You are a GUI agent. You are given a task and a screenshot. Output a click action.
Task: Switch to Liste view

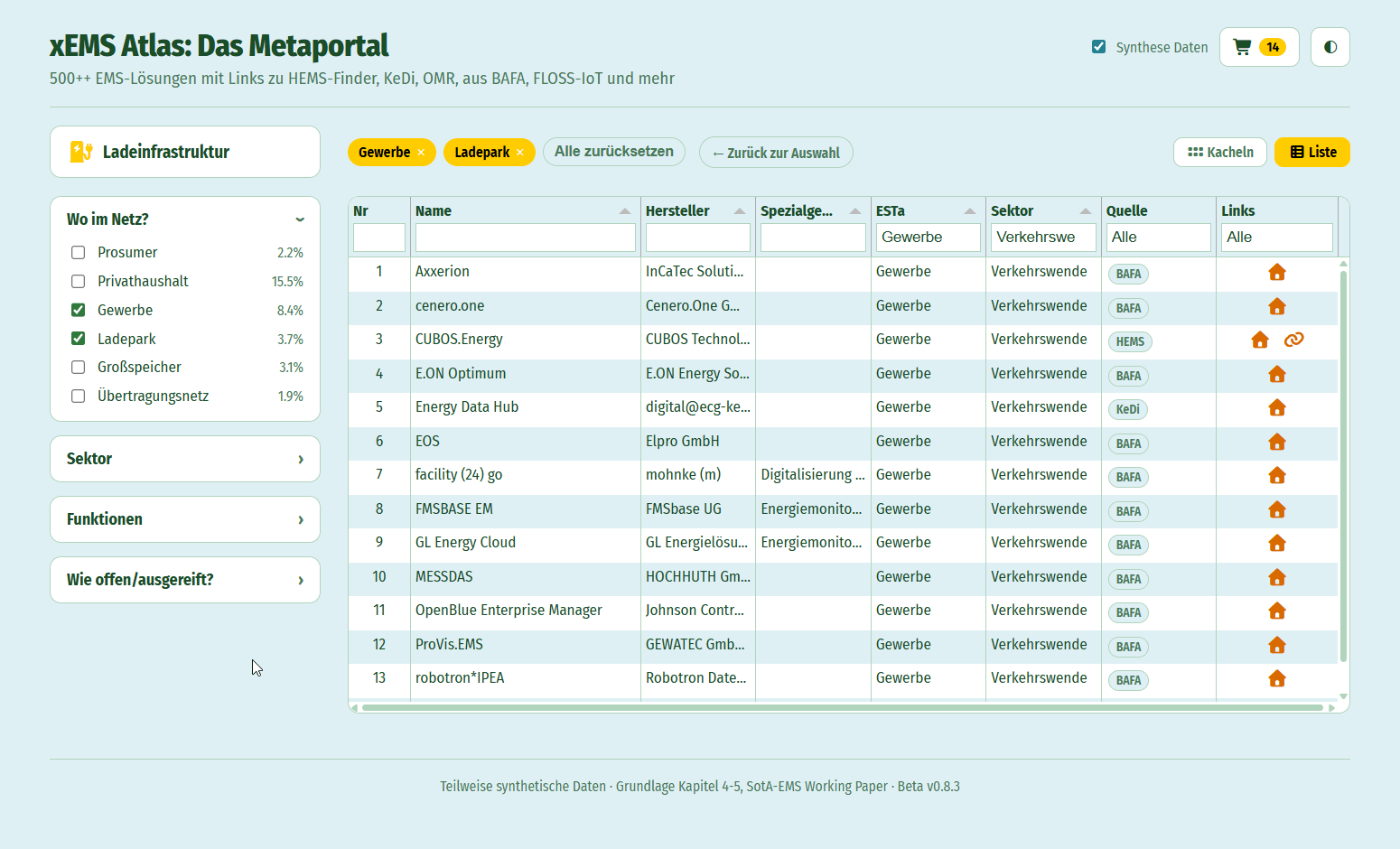[1312, 153]
